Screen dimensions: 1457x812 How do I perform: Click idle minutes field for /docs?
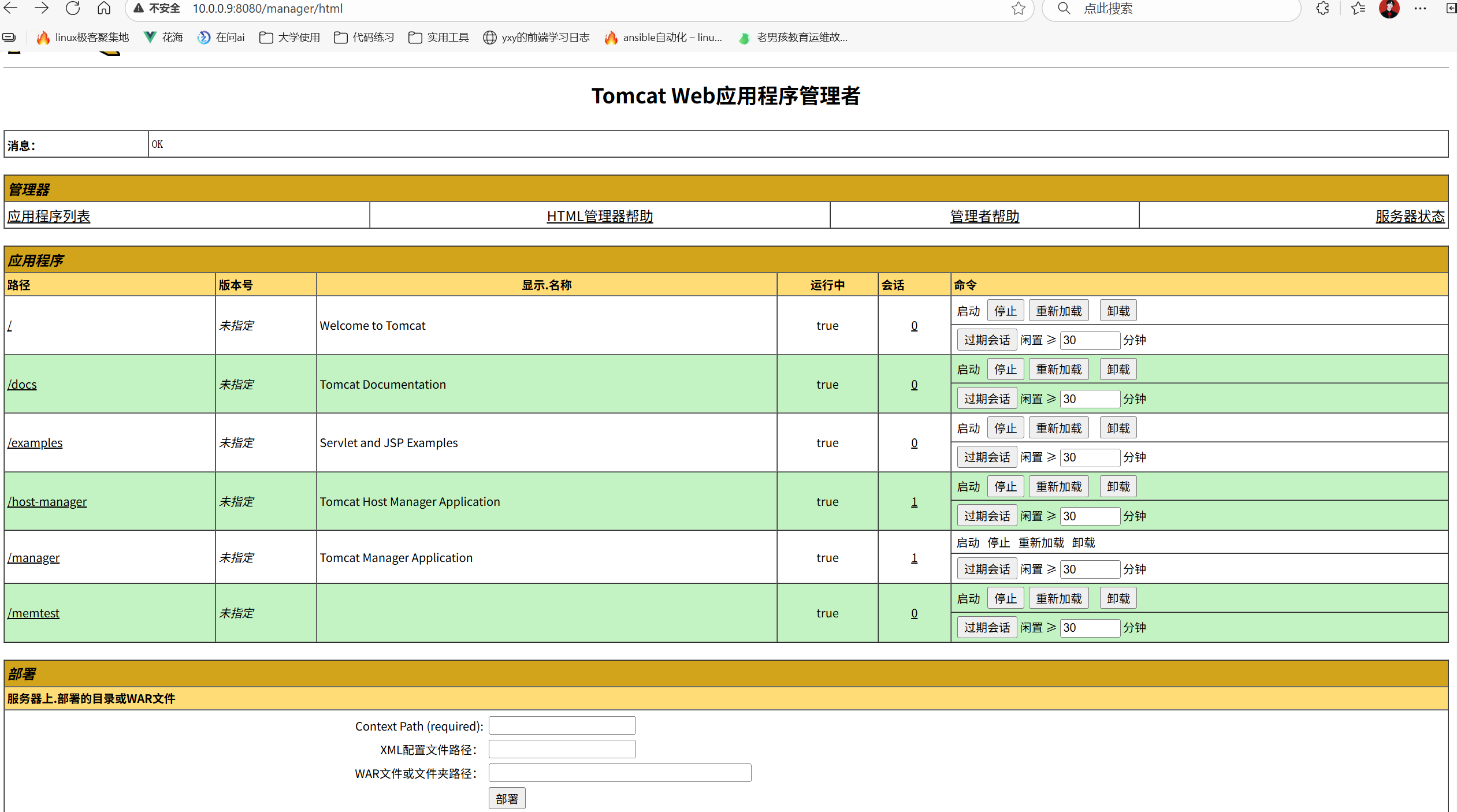[1090, 398]
